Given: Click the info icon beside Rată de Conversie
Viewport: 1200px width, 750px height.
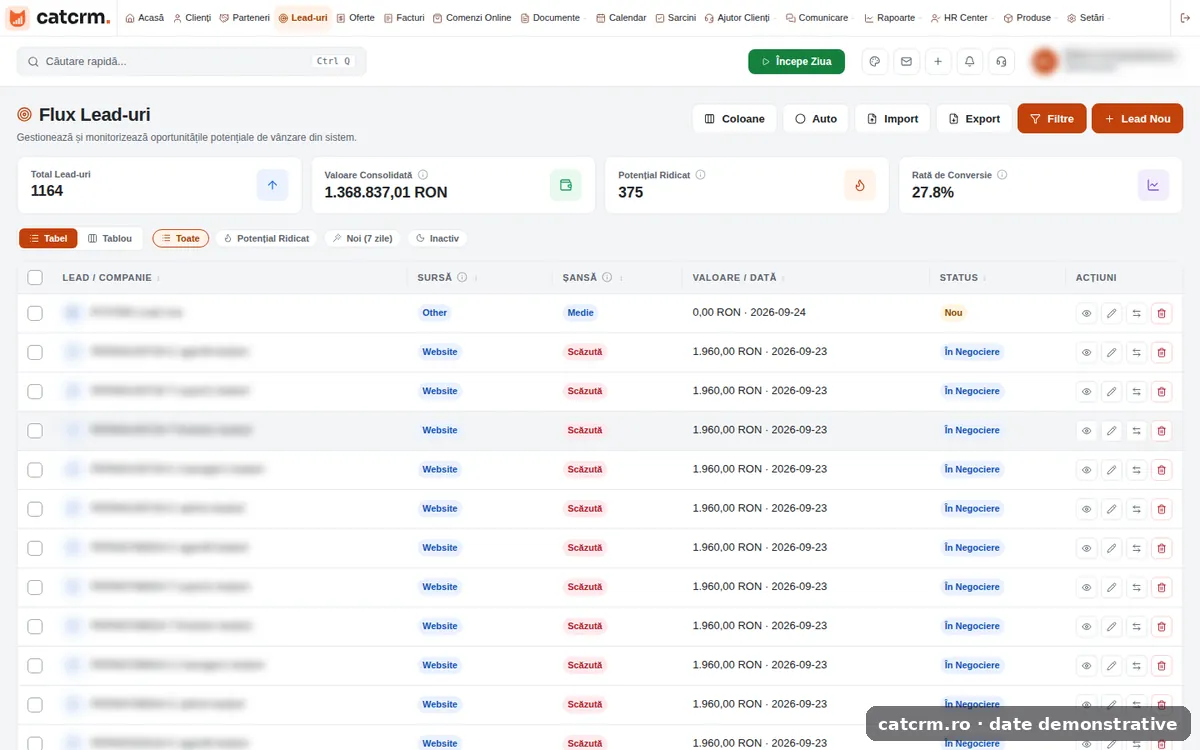Looking at the screenshot, I should pos(1002,175).
